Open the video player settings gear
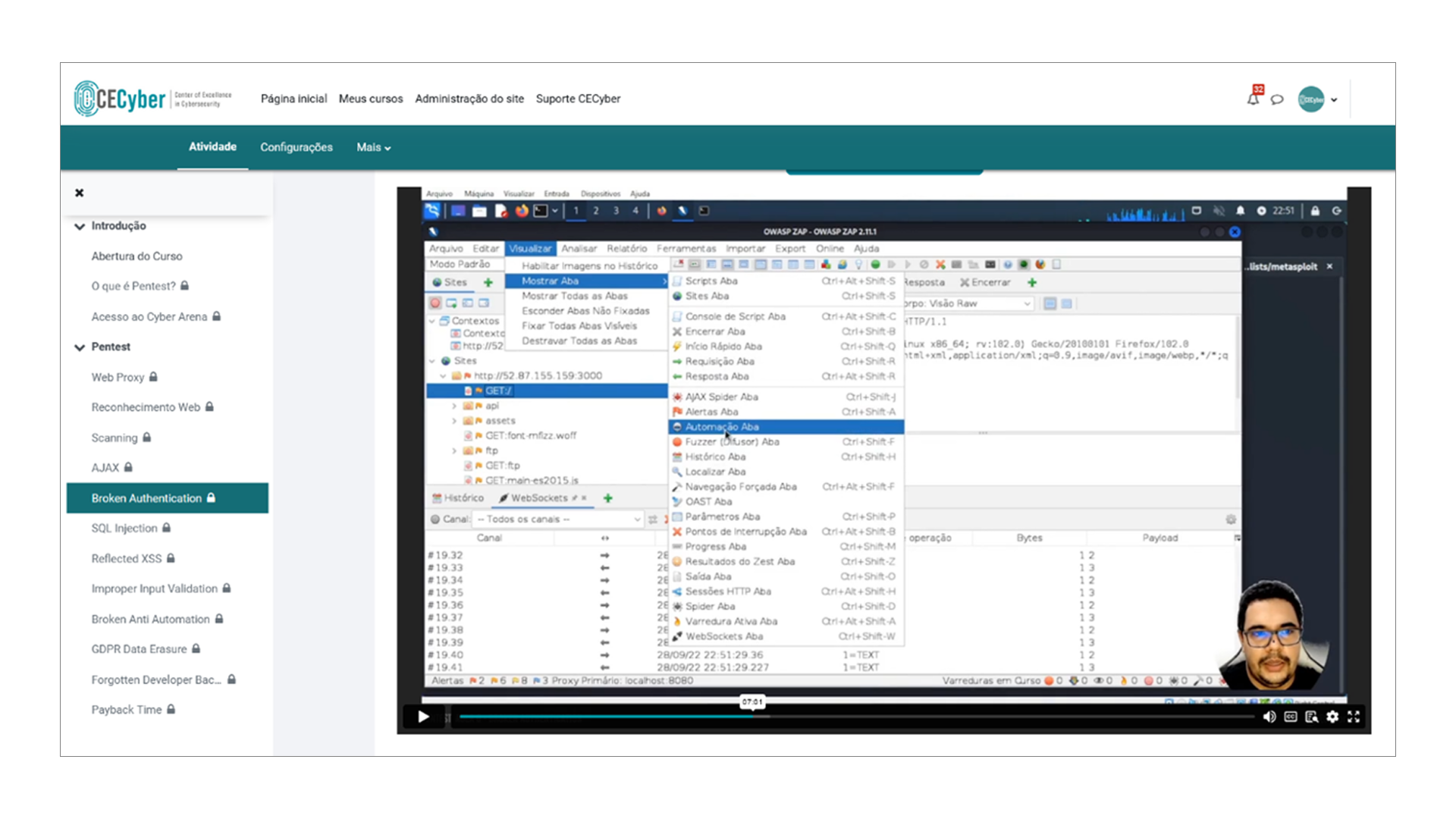The image size is (1456, 819). [1332, 717]
